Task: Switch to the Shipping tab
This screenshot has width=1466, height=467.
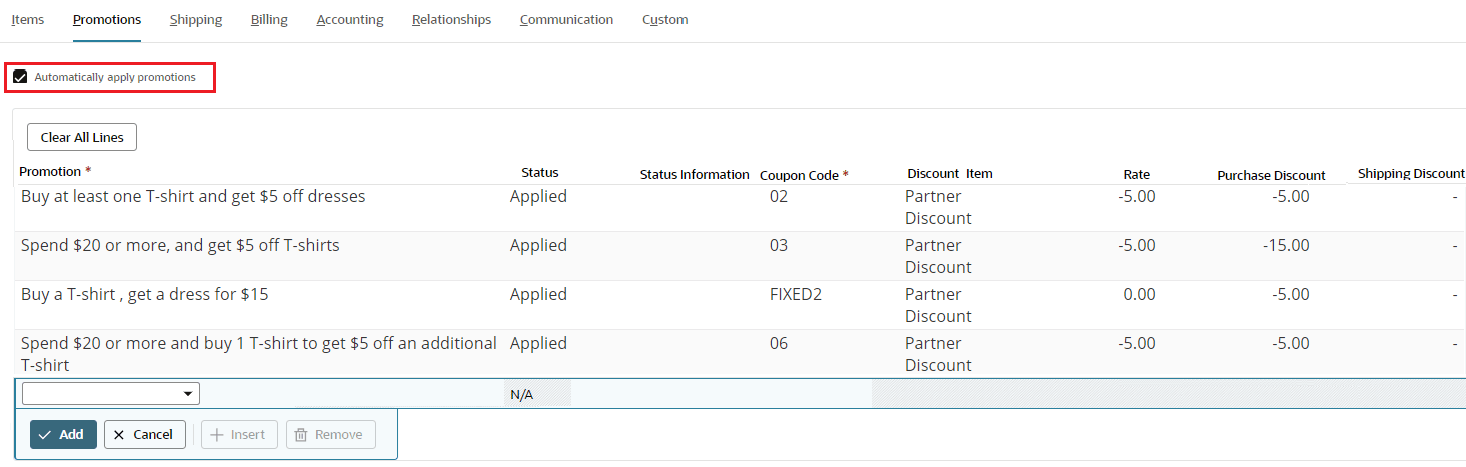Action: point(196,19)
